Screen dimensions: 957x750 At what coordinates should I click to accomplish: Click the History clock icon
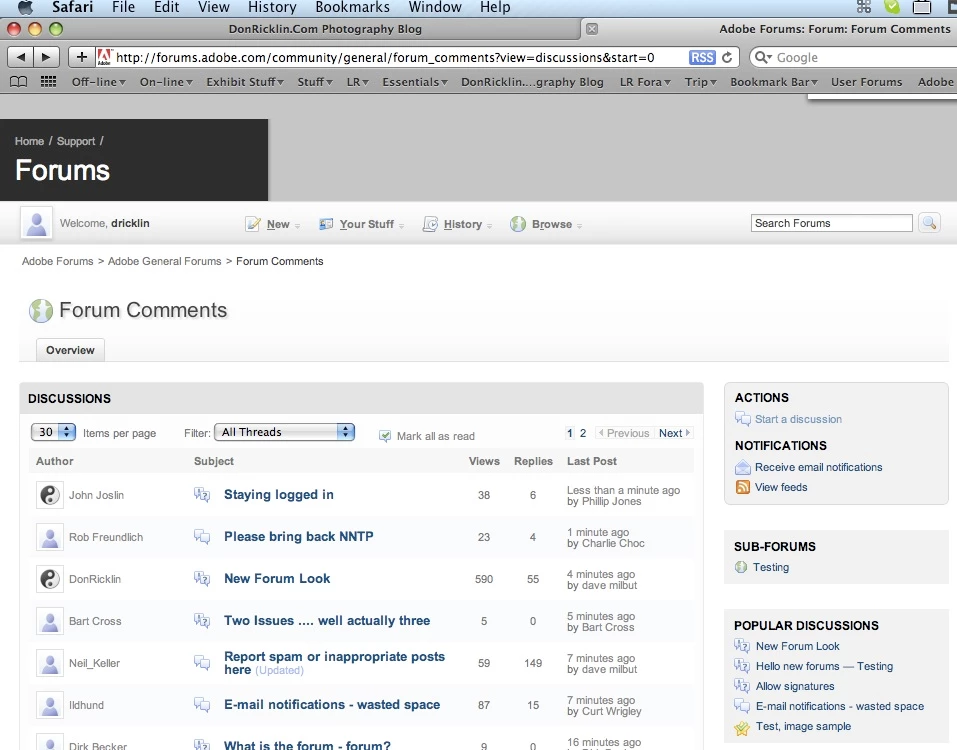pyautogui.click(x=430, y=224)
